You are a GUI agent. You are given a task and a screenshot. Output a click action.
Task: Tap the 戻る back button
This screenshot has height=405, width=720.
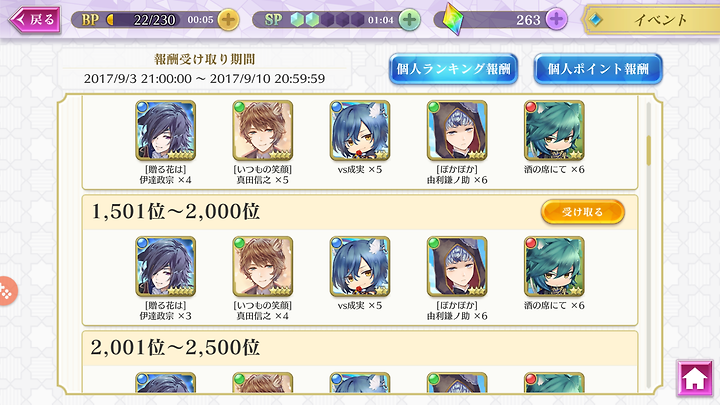35,20
